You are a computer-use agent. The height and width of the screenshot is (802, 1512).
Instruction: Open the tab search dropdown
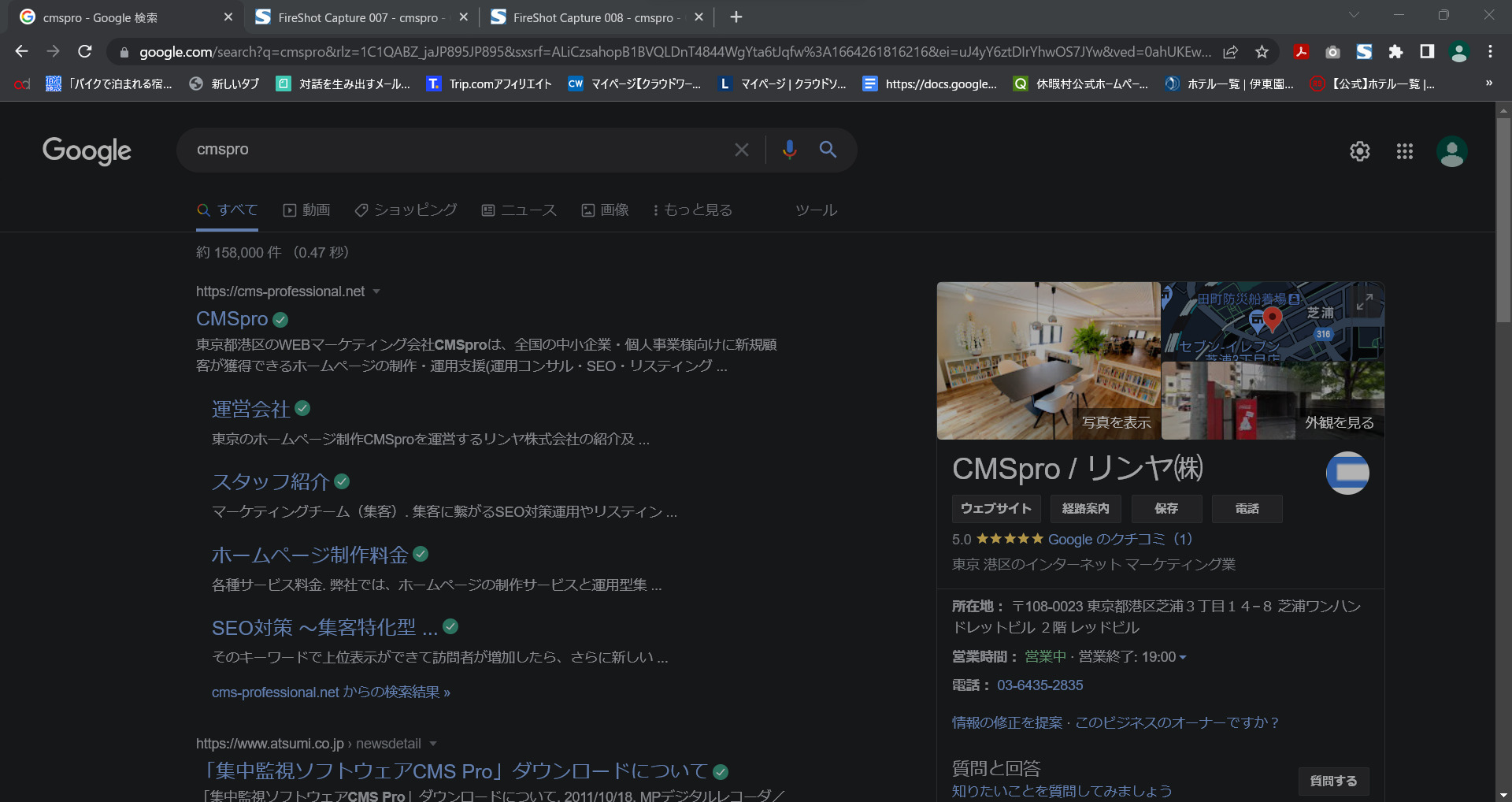click(x=1354, y=15)
